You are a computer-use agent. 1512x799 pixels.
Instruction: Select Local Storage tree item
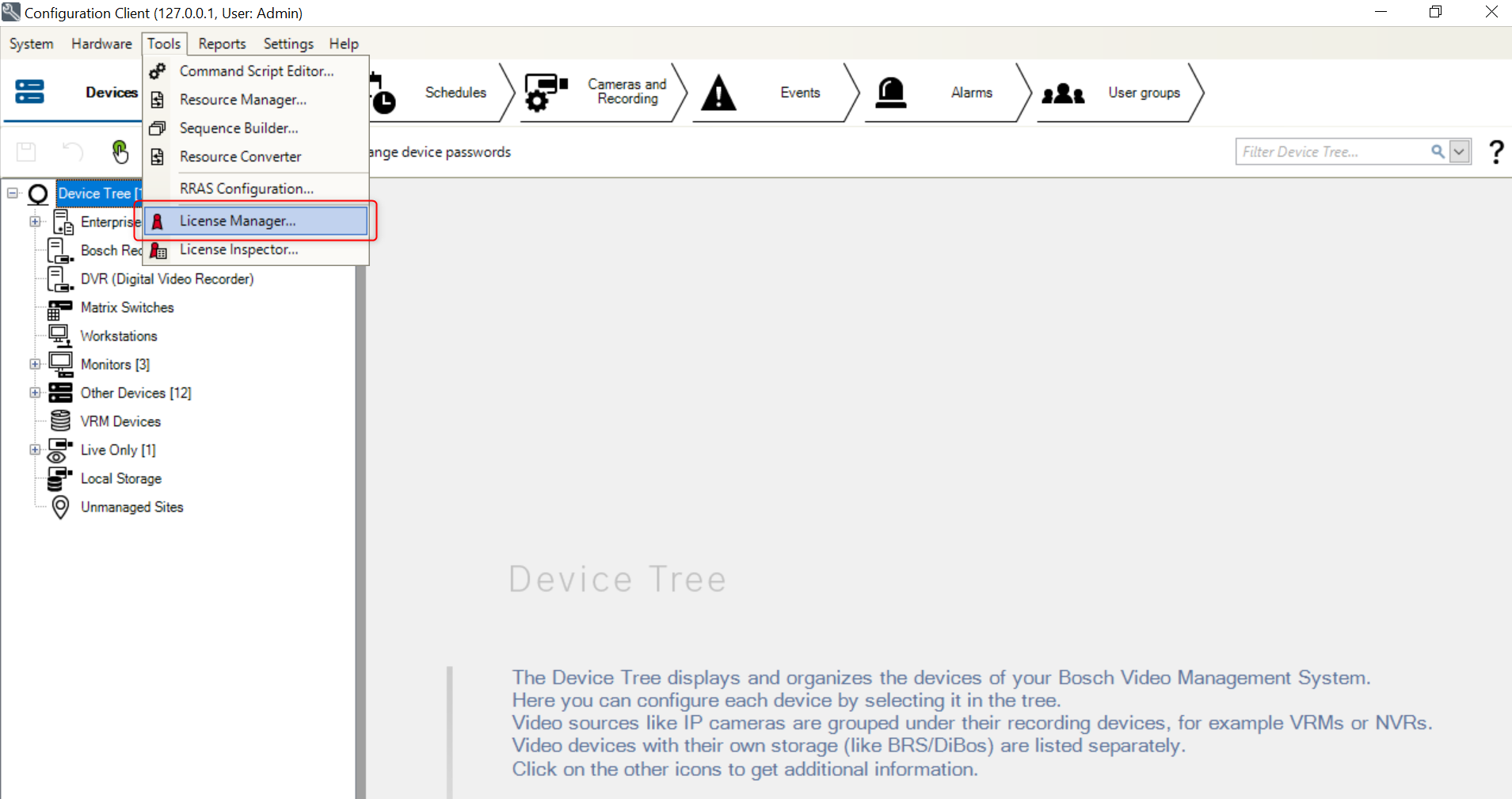tap(121, 478)
